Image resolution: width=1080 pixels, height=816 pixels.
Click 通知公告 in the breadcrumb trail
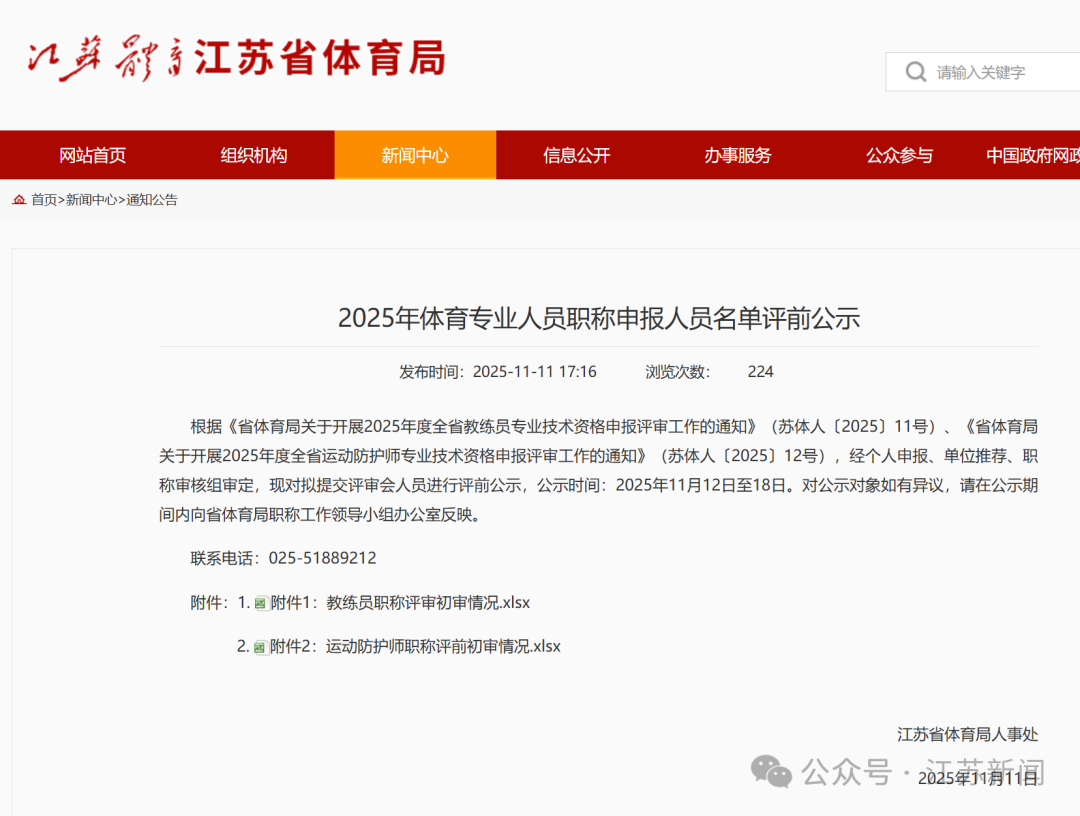tap(152, 200)
